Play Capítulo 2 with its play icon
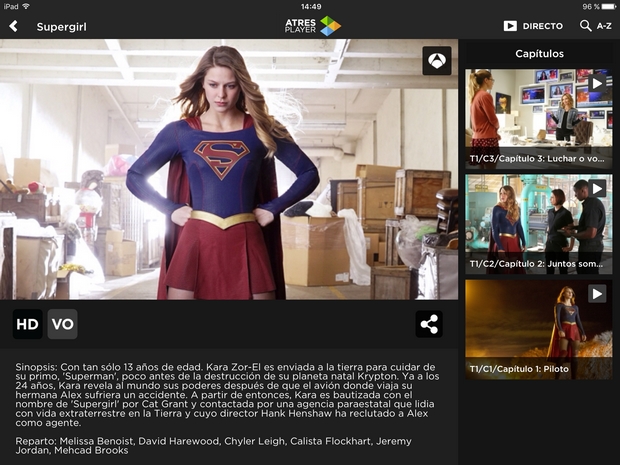Screen dimensions: 620x465 (597, 189)
